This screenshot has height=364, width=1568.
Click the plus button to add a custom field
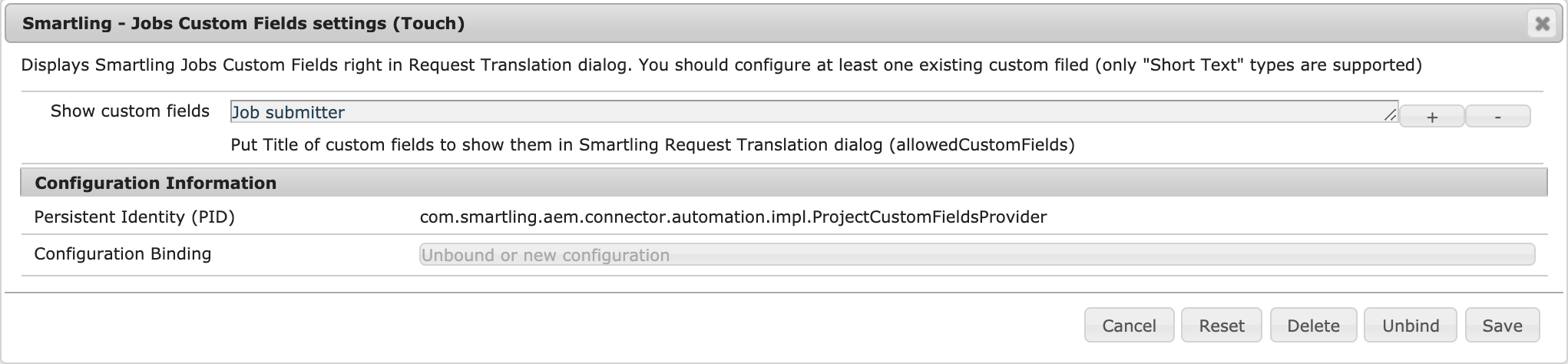click(x=1431, y=117)
